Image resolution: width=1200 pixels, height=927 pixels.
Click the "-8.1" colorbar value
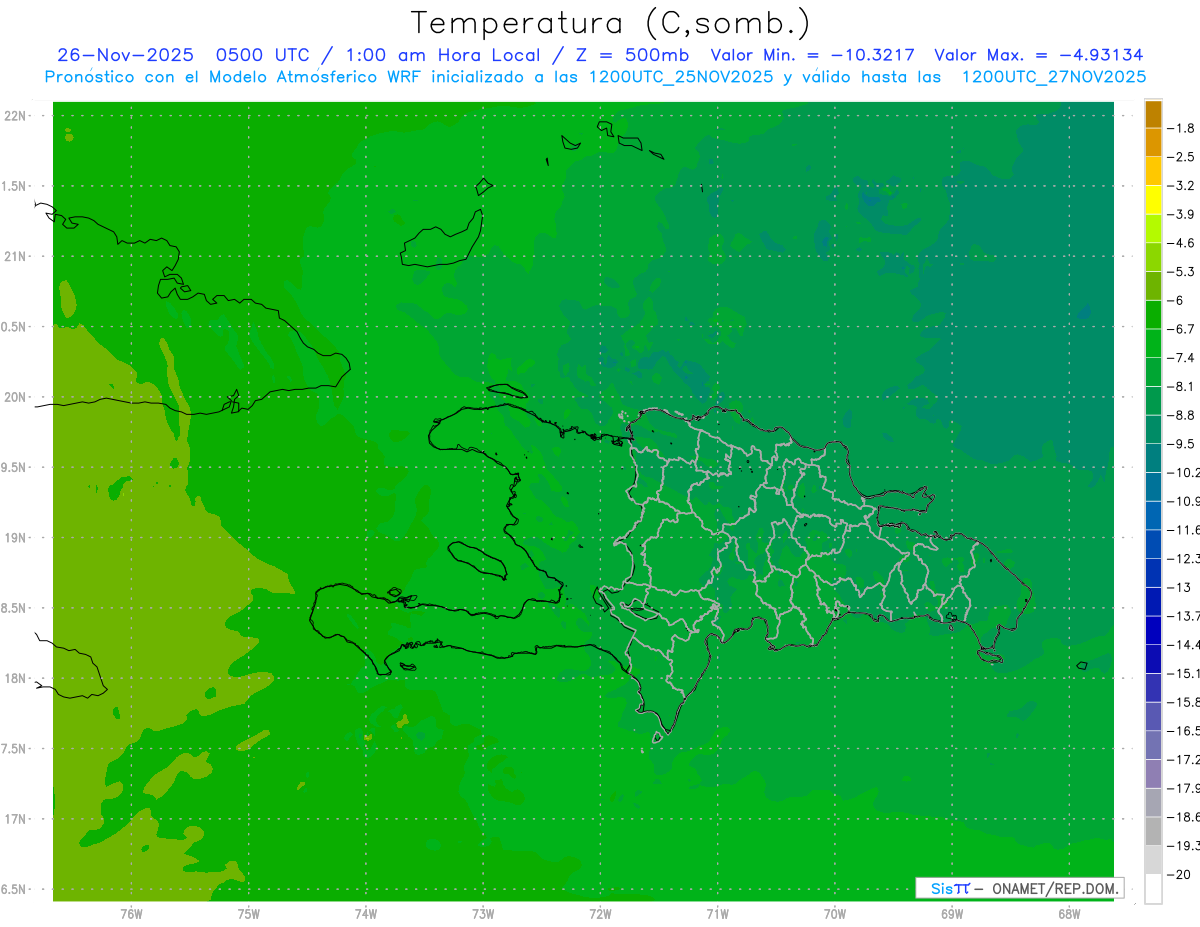pyautogui.click(x=1181, y=386)
